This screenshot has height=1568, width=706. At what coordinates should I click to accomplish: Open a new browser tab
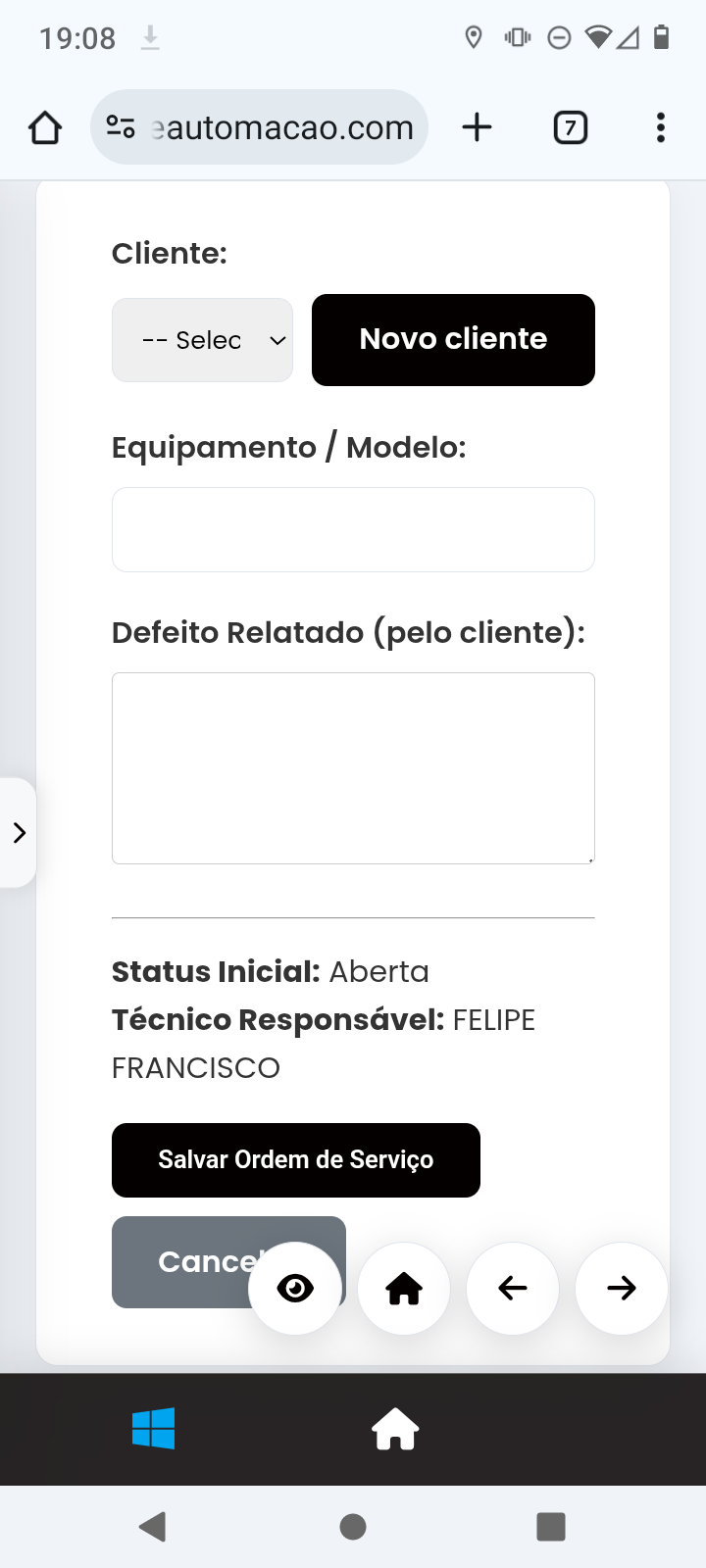477,127
